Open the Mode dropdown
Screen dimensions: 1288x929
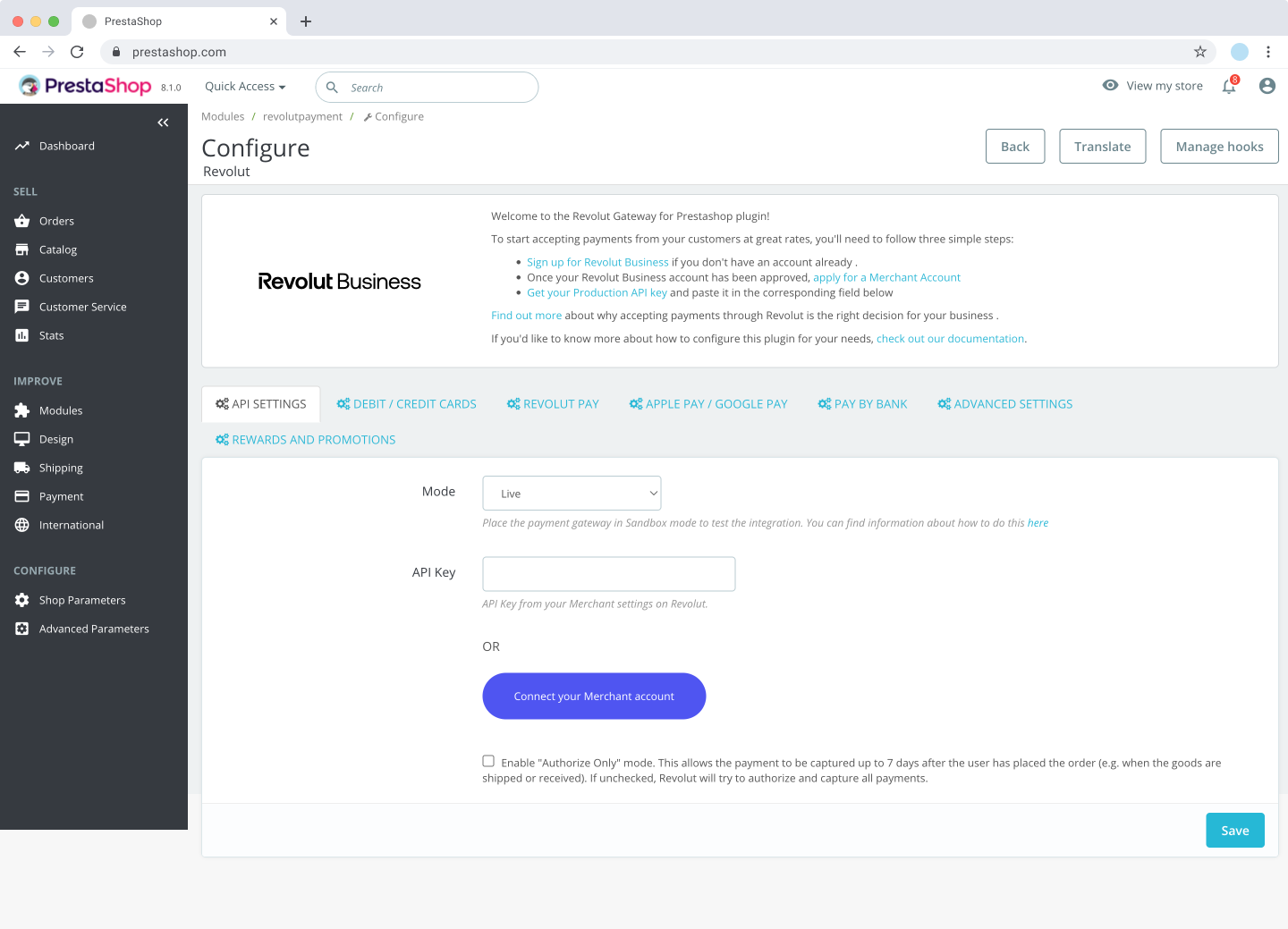pos(572,494)
